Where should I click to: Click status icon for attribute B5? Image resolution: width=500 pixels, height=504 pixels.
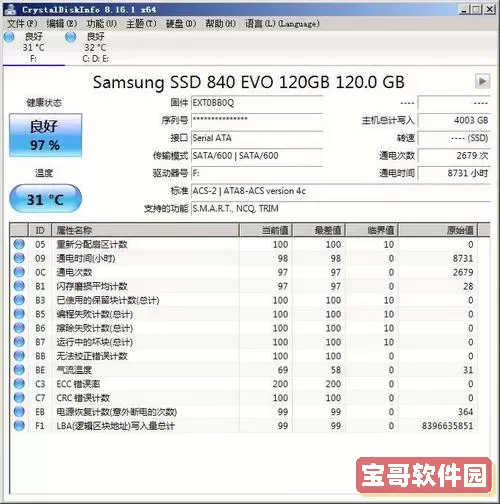[x=19, y=314]
